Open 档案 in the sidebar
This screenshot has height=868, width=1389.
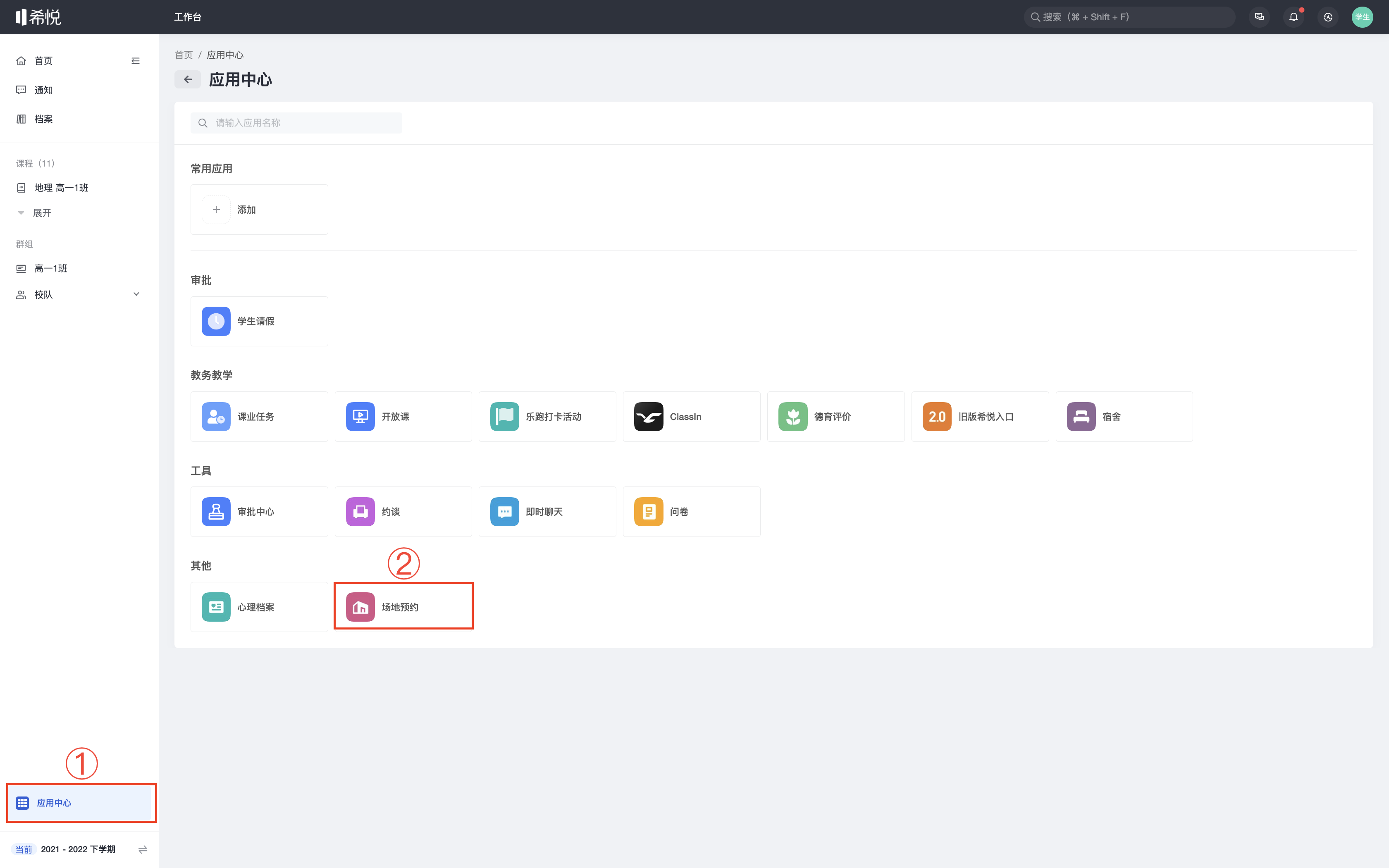44,119
